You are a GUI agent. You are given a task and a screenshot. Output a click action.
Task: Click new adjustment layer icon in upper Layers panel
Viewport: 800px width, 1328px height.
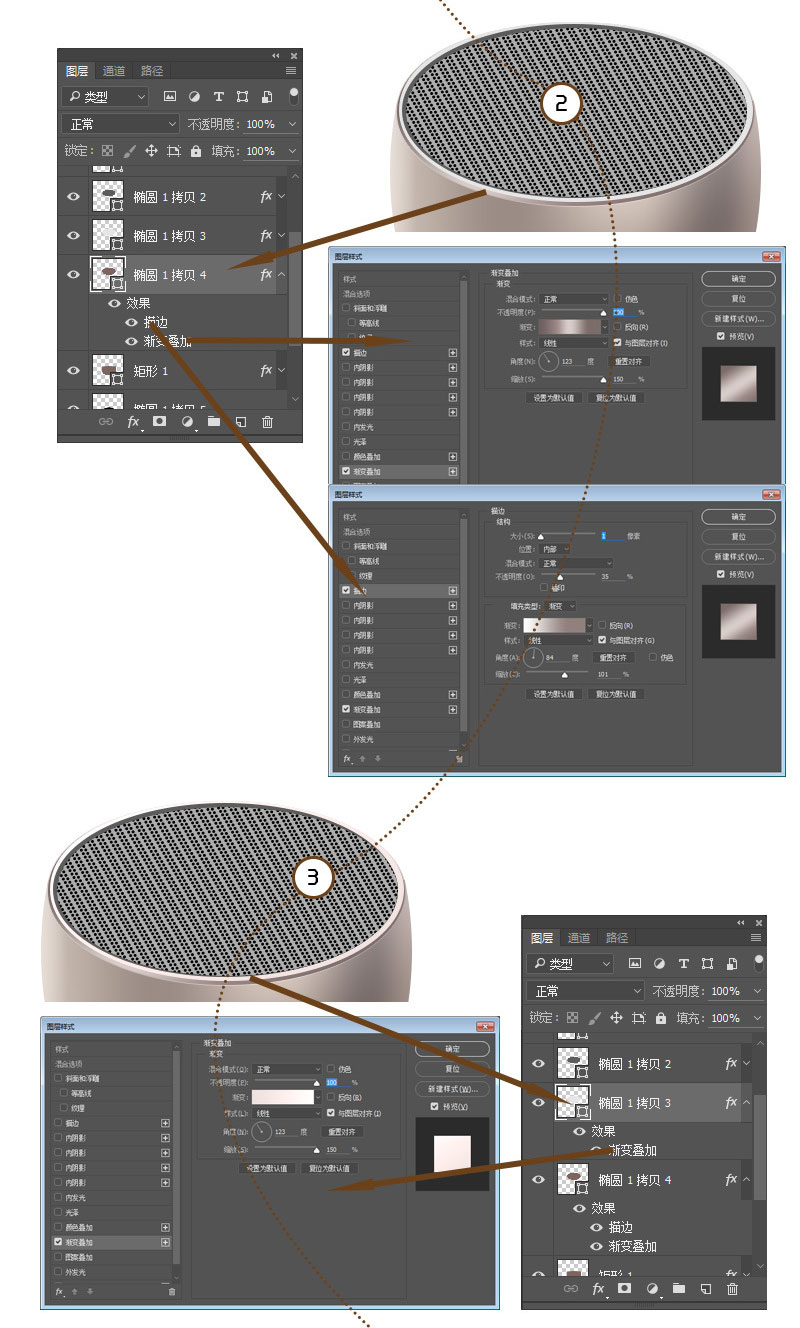pos(187,422)
